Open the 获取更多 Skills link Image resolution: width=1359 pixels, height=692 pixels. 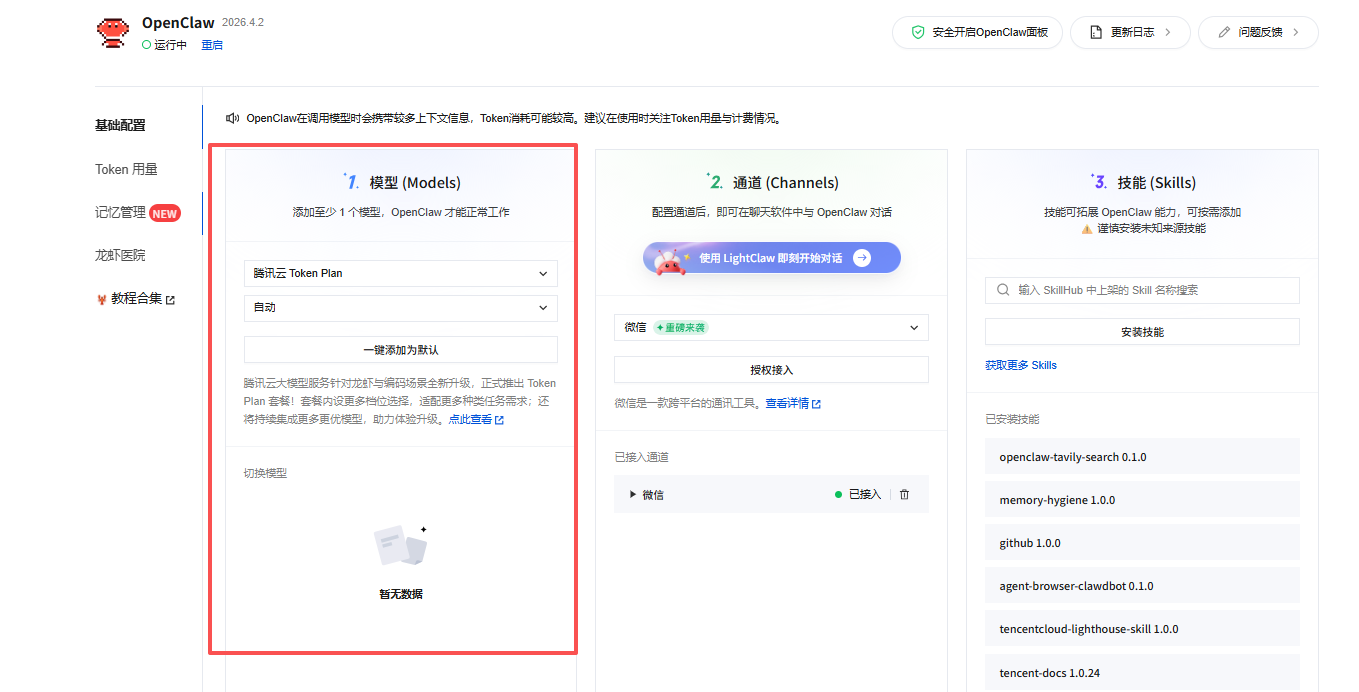[1021, 365]
